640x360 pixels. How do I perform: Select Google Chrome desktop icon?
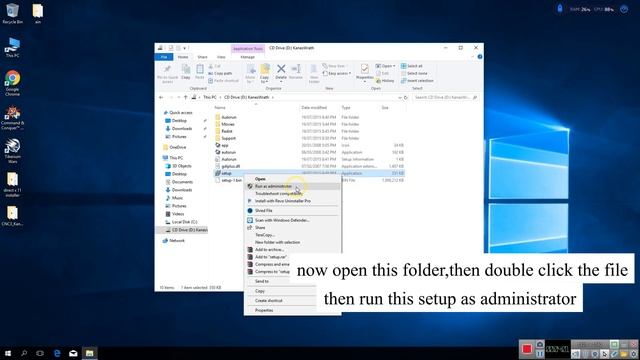coord(12,84)
